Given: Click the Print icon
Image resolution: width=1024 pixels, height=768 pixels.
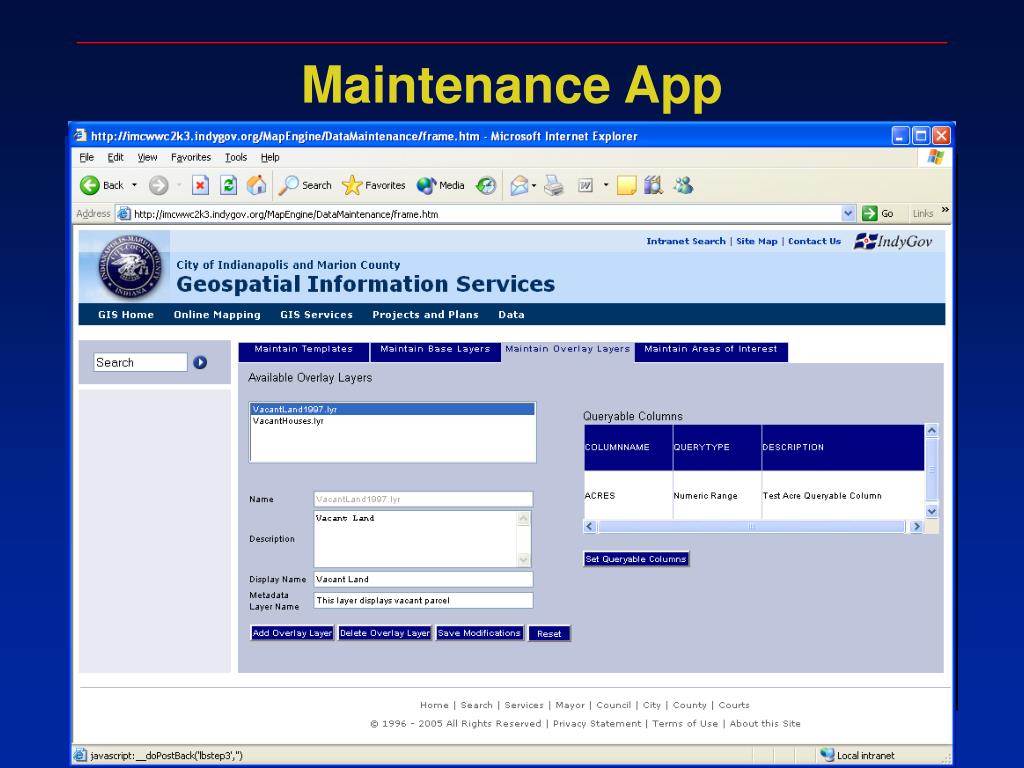Looking at the screenshot, I should 555,185.
